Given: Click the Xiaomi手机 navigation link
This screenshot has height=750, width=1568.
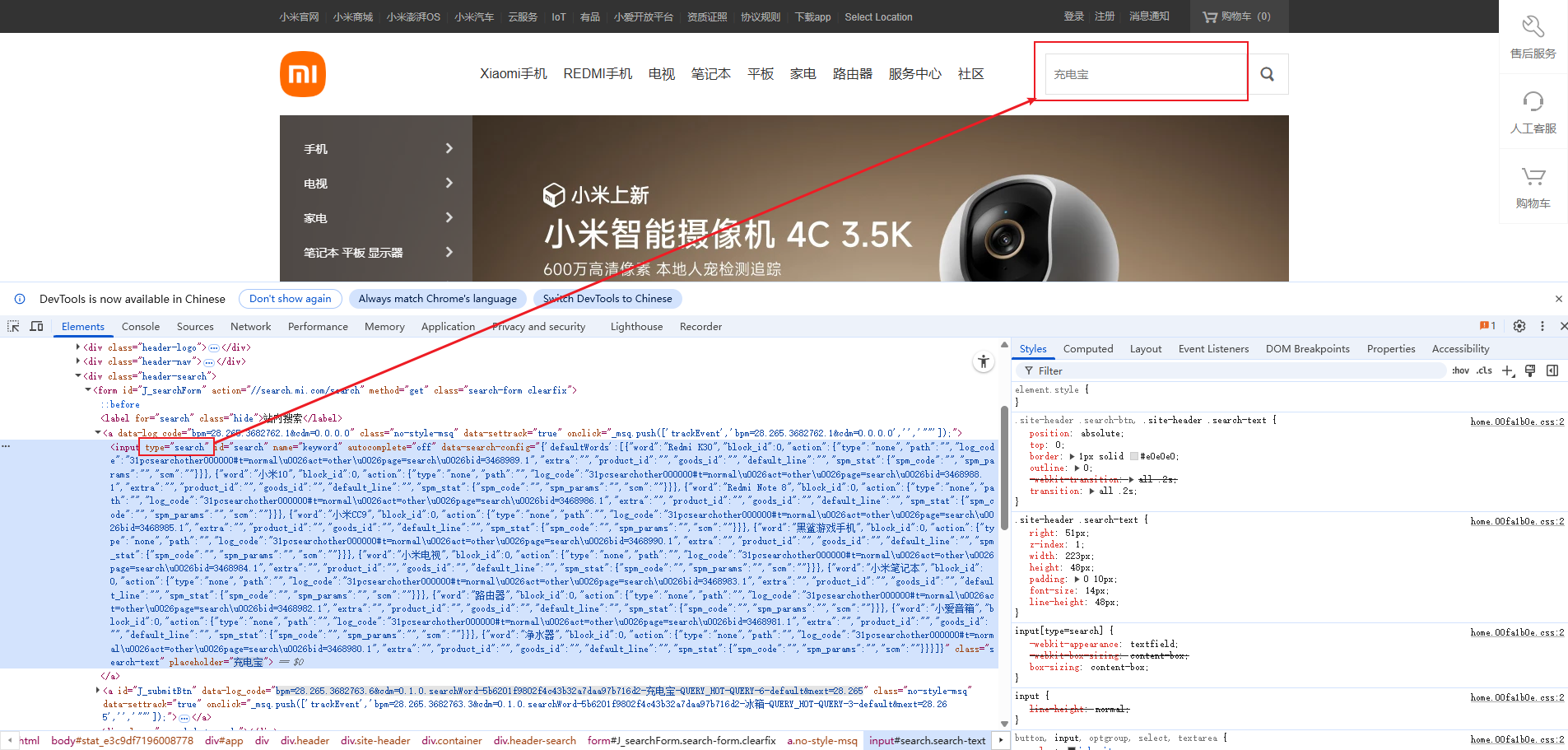Looking at the screenshot, I should click(514, 74).
